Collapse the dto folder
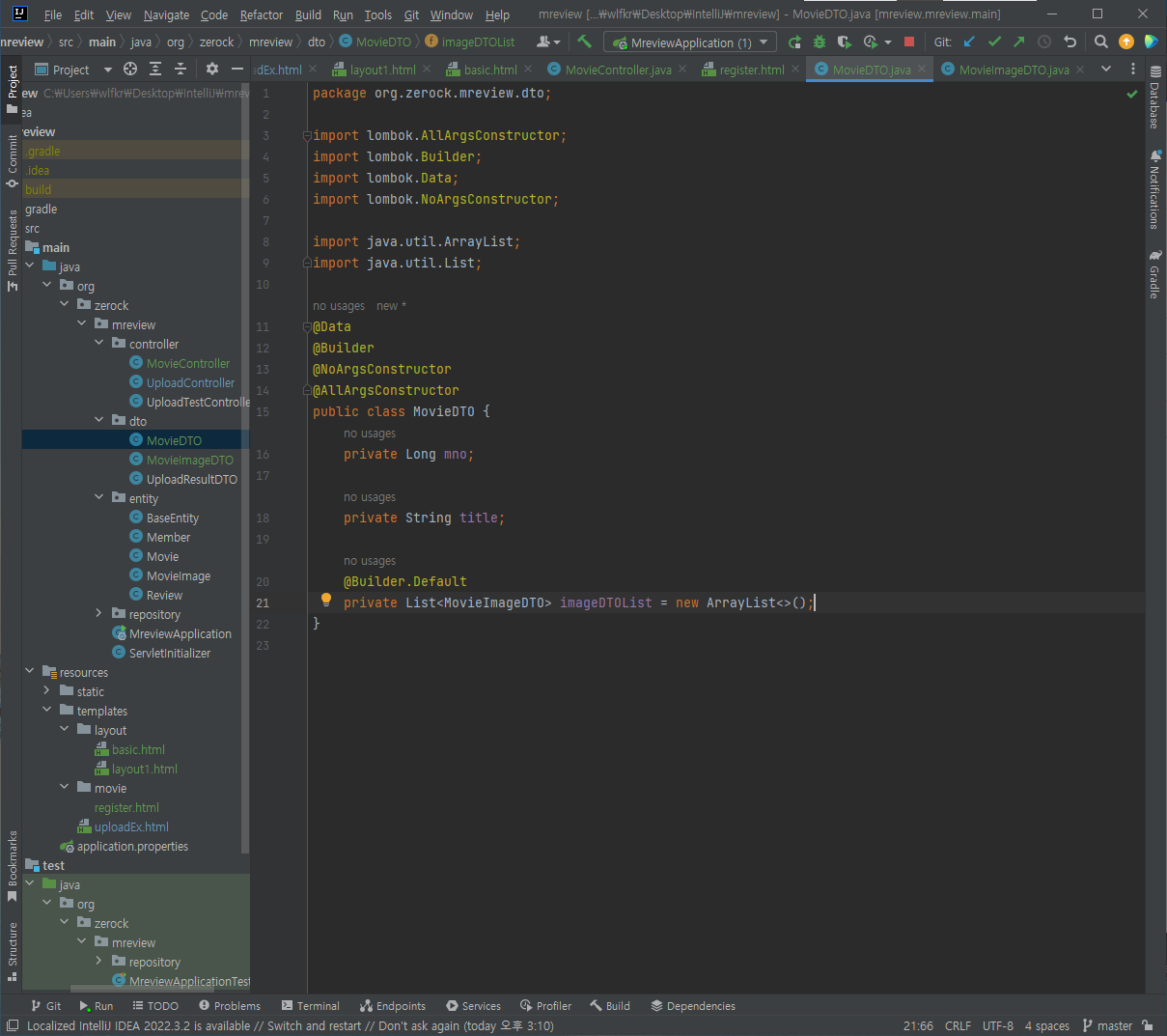This screenshot has height=1036, width=1167. (x=99, y=420)
